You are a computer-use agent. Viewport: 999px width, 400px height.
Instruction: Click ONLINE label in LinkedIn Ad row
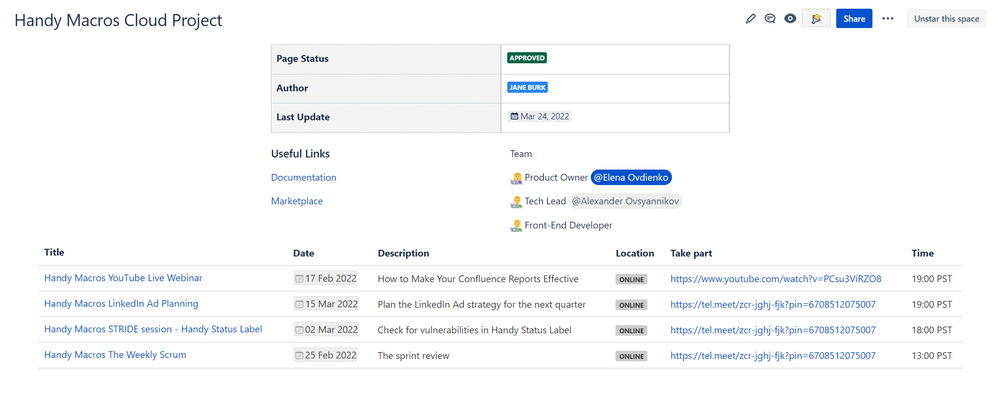tap(631, 305)
